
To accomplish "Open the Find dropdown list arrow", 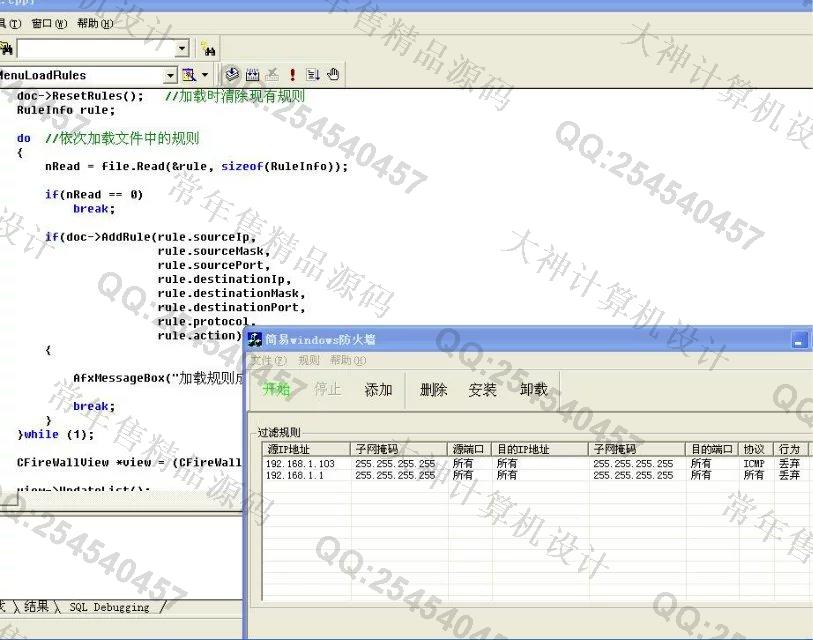I will [x=181, y=48].
